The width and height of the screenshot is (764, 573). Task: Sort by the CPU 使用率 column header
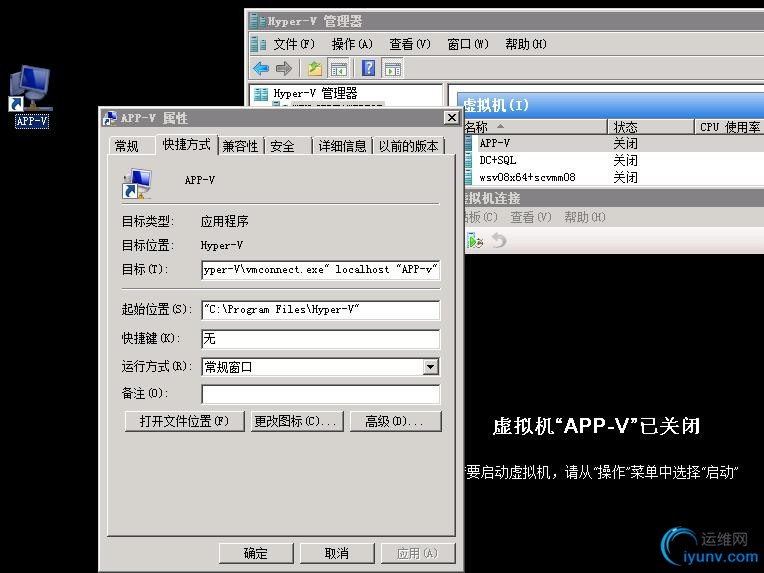(x=729, y=127)
